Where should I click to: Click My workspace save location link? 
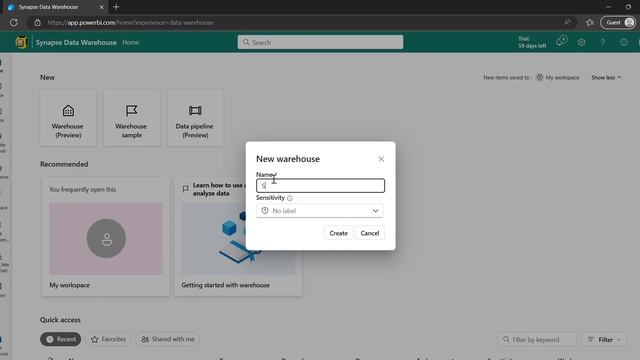558,77
